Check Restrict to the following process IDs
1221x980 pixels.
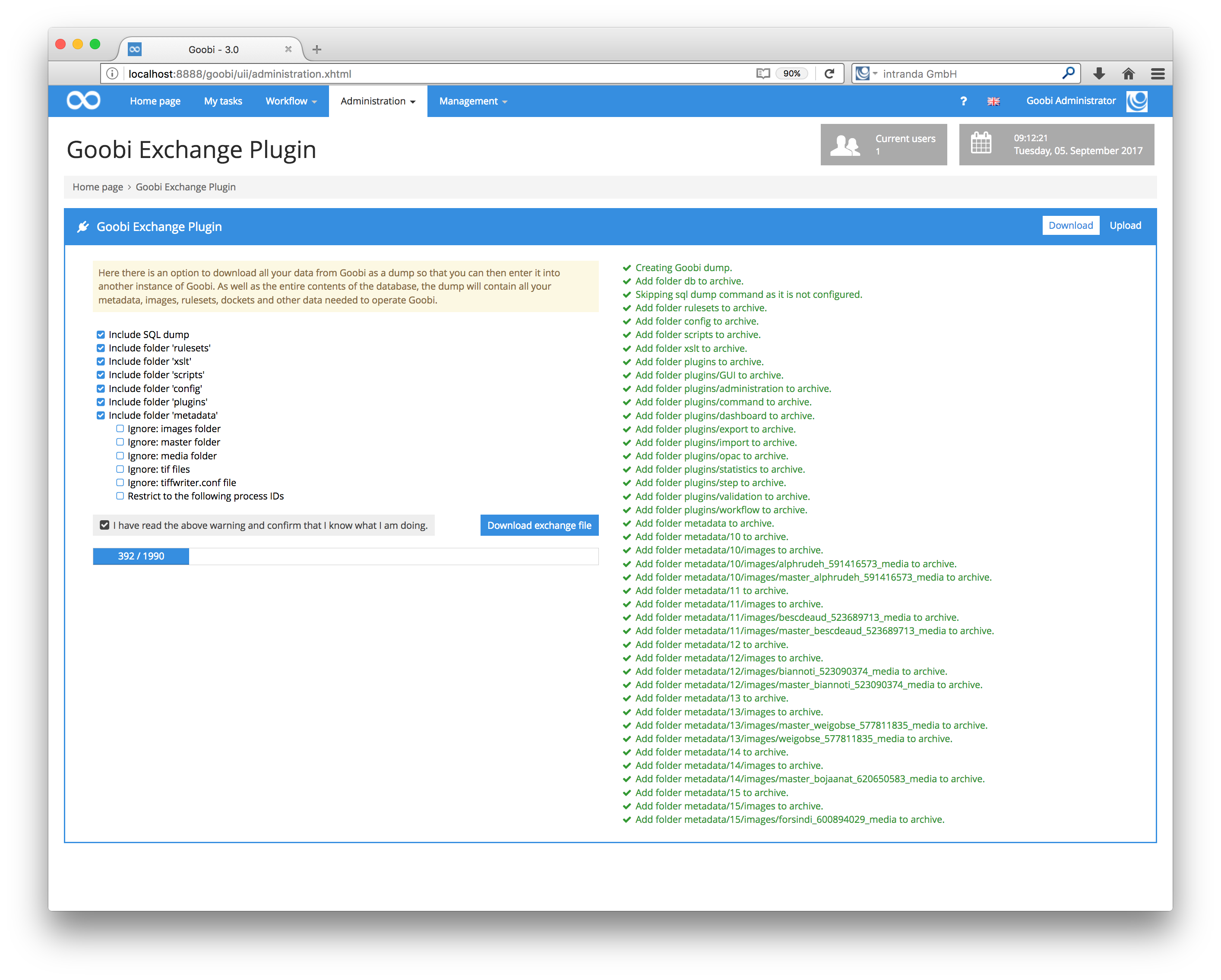[120, 496]
